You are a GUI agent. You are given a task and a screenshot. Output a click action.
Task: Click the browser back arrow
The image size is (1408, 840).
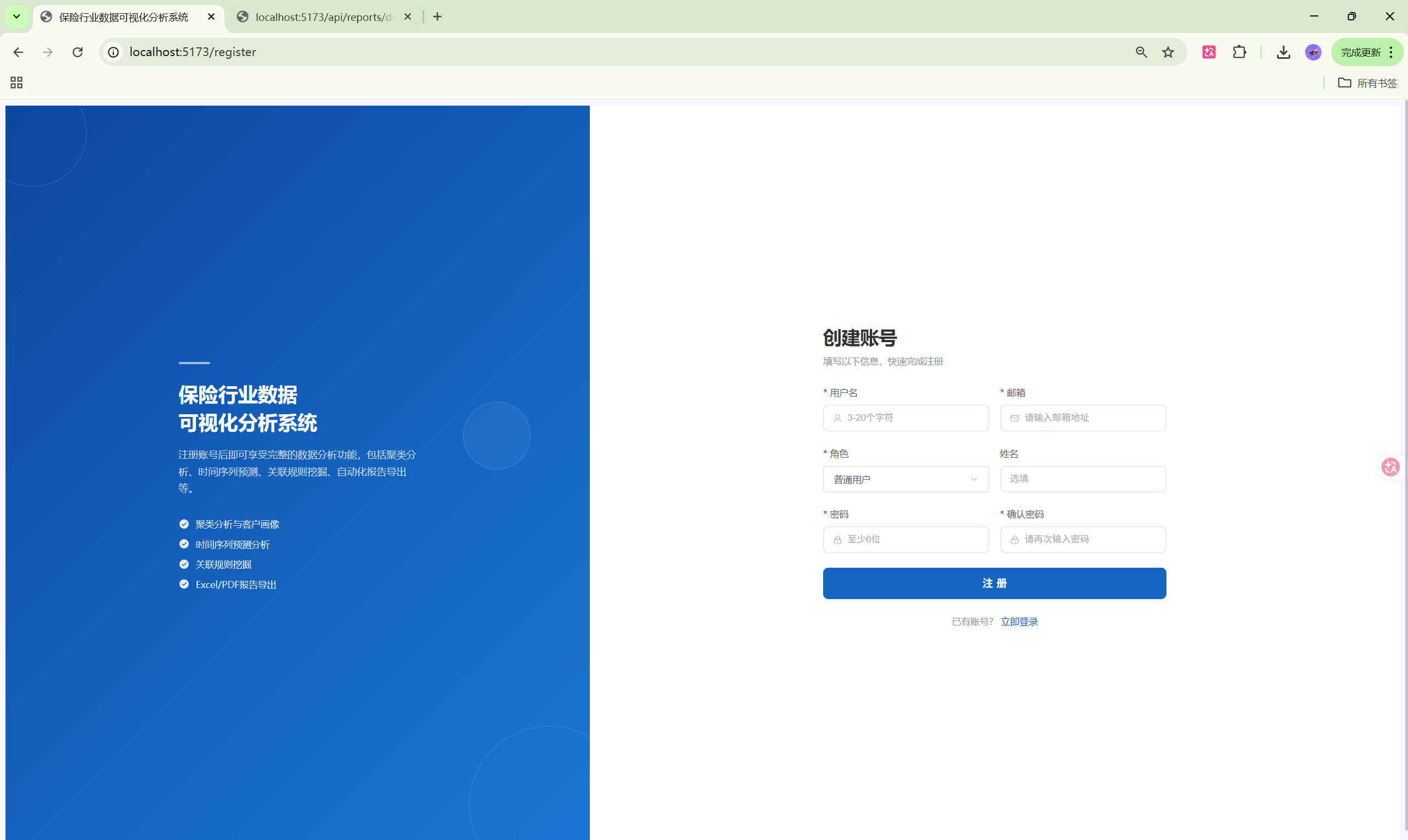coord(18,52)
